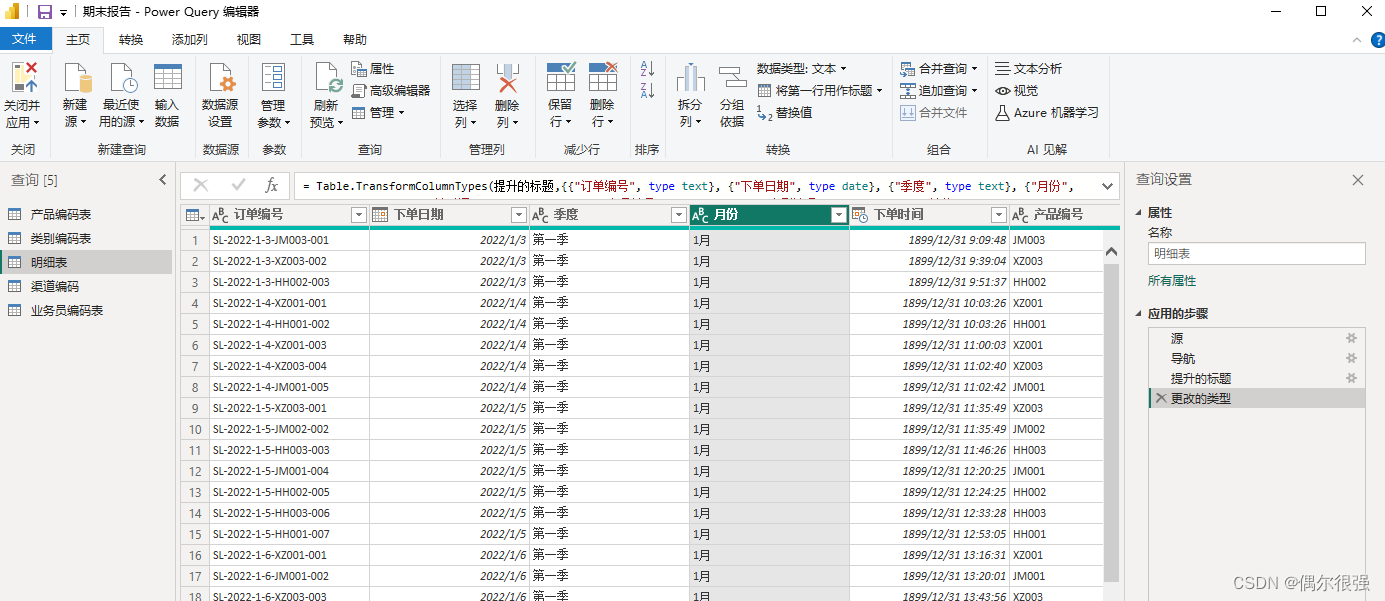Screen dimensions: 1385x601
Task: Click Replace Values (替换值)
Action: click(785, 113)
